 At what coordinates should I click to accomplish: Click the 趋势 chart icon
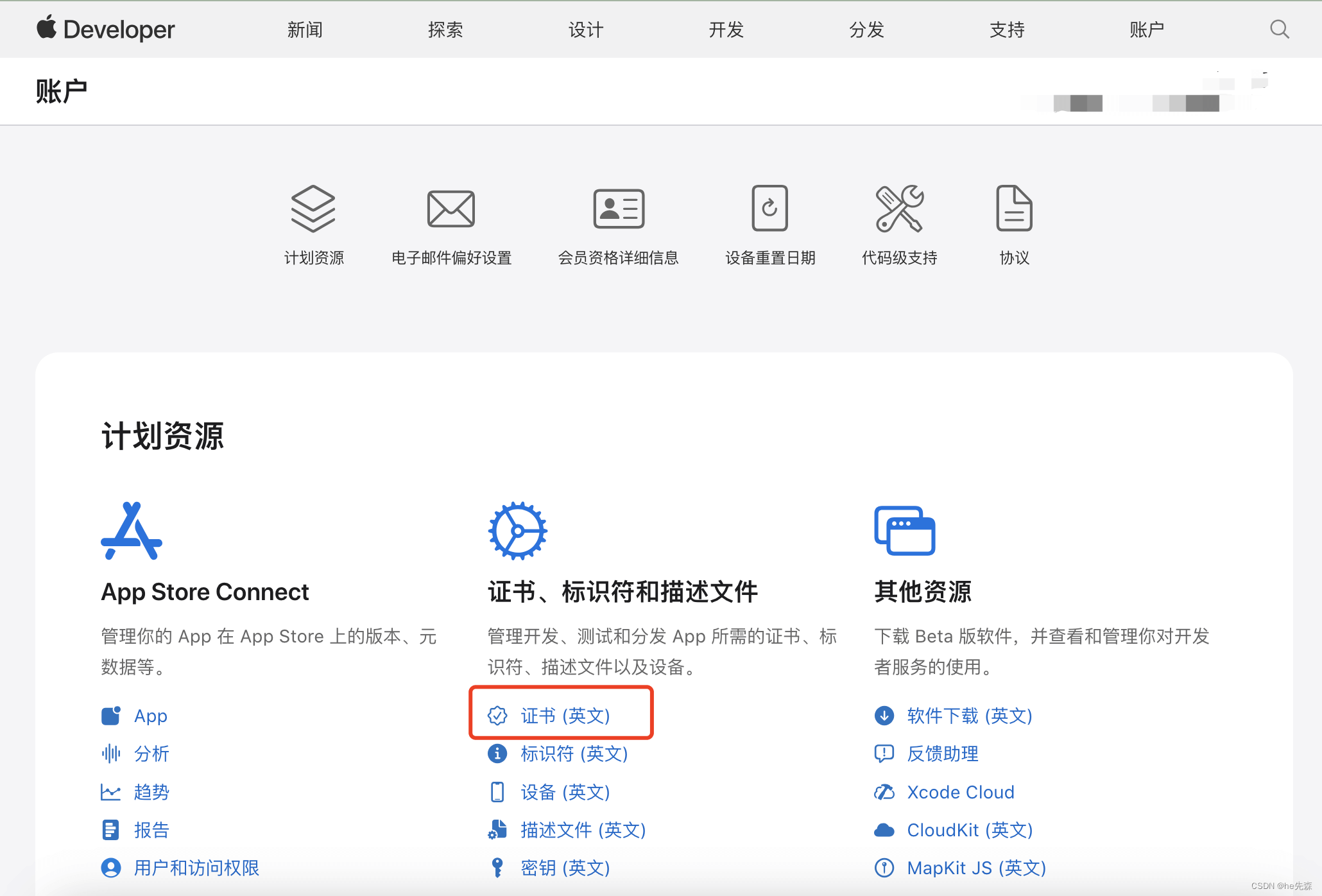pos(111,792)
